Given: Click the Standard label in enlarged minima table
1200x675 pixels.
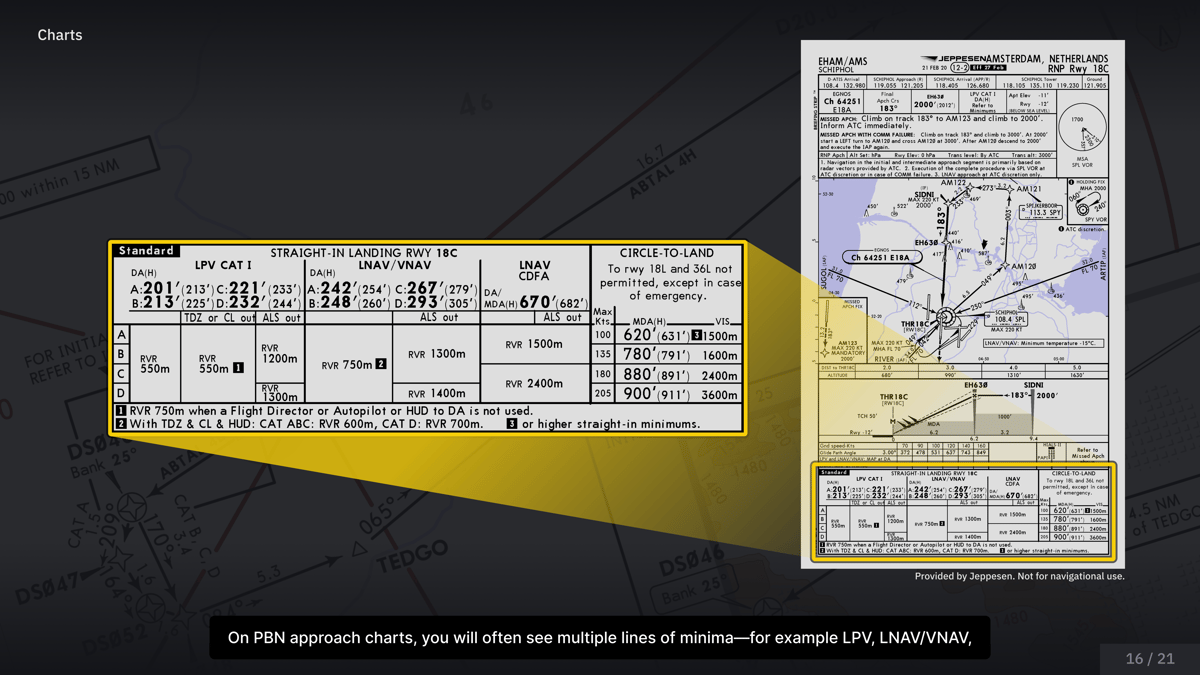Looking at the screenshot, I should [x=146, y=251].
